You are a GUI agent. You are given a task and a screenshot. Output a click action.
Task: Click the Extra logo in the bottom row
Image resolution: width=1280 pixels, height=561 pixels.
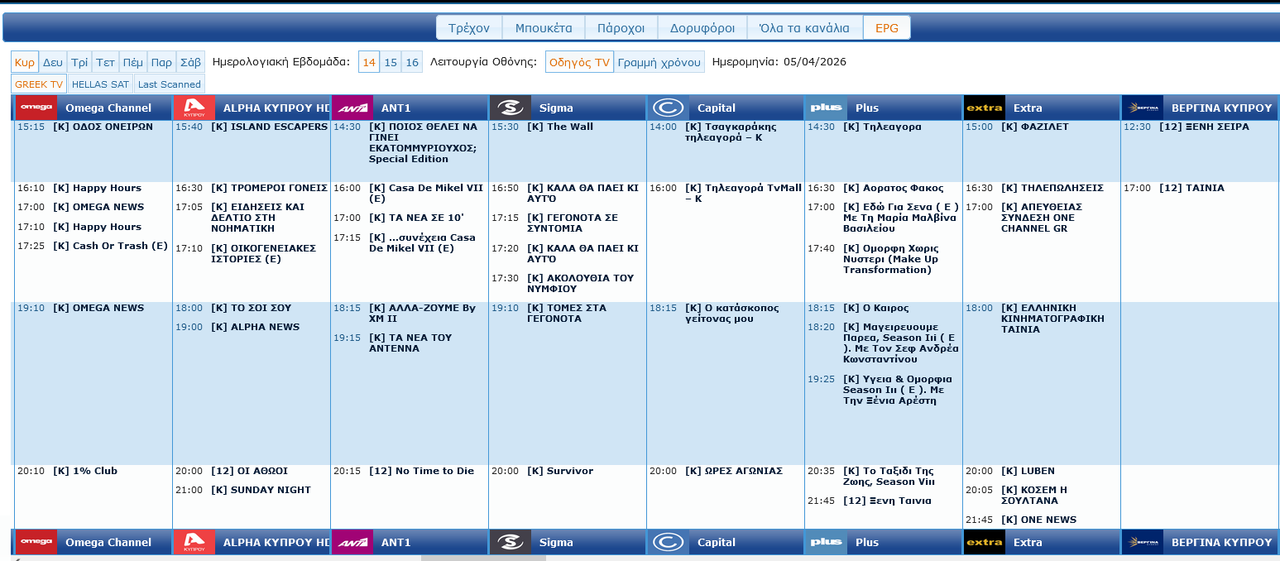985,542
